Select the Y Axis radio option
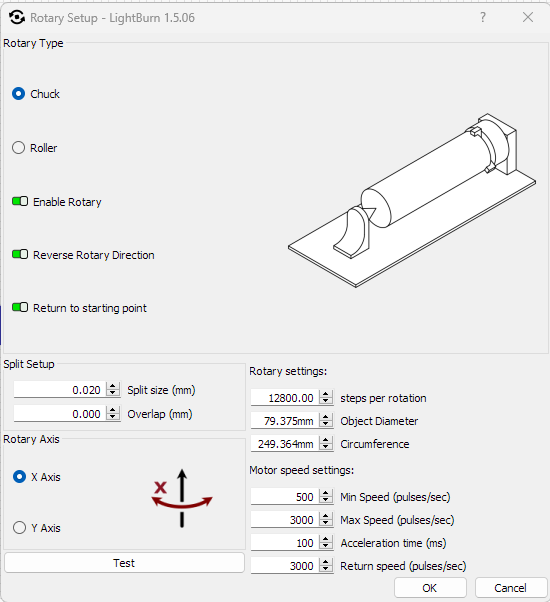 19,528
